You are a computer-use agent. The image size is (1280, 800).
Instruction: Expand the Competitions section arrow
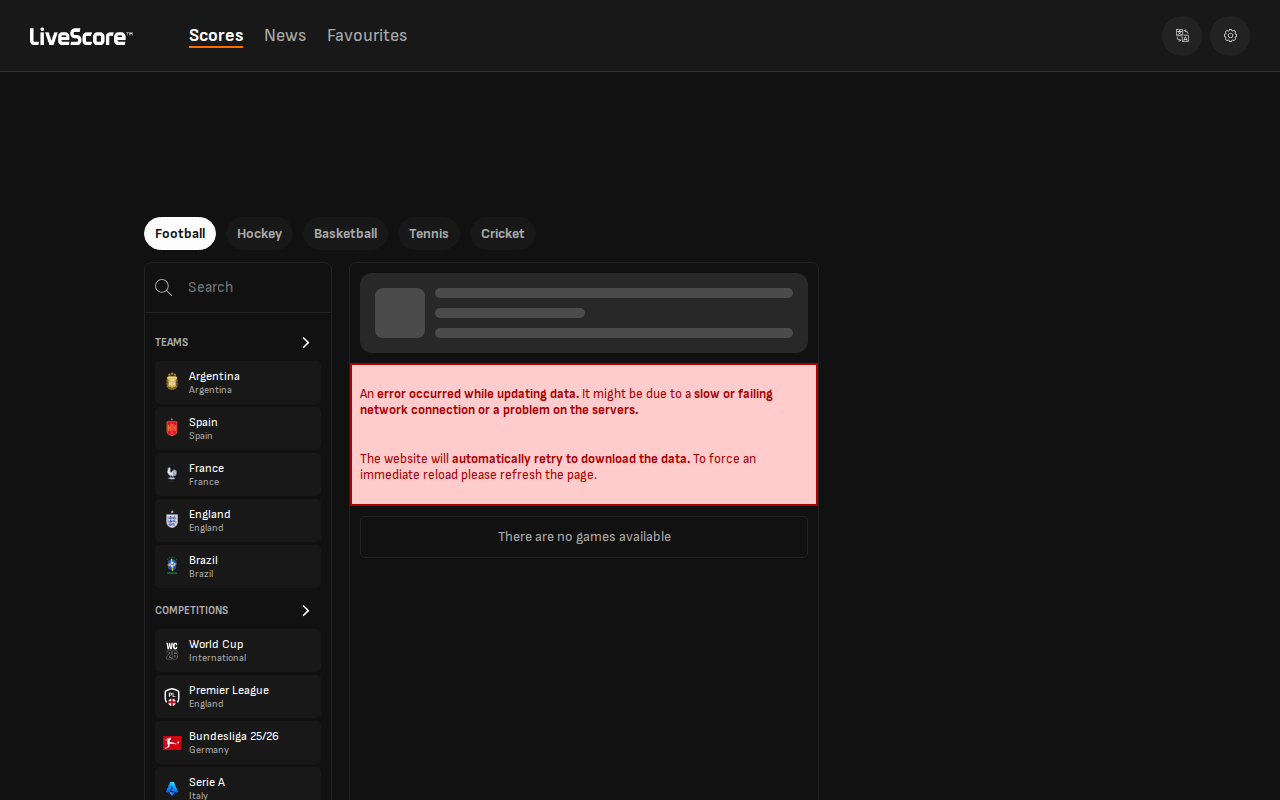[x=306, y=610]
